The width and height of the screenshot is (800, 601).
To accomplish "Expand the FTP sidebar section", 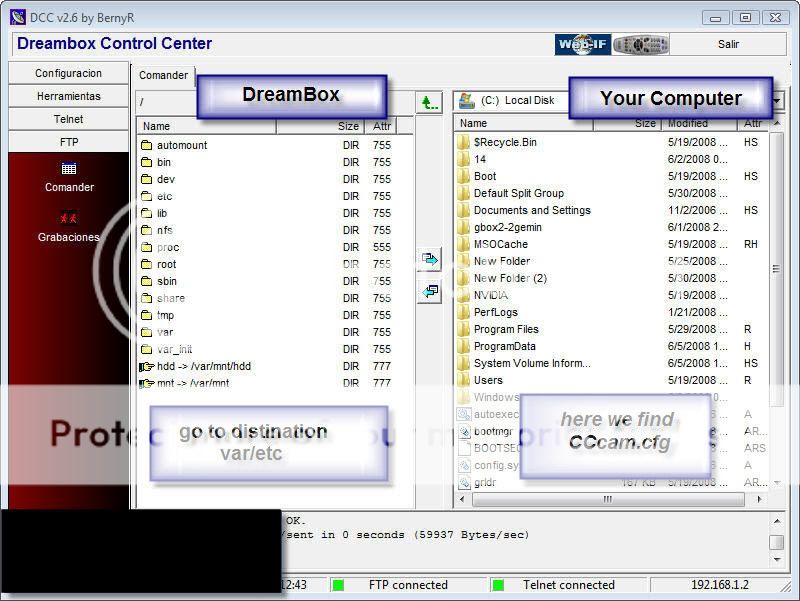I will point(69,142).
